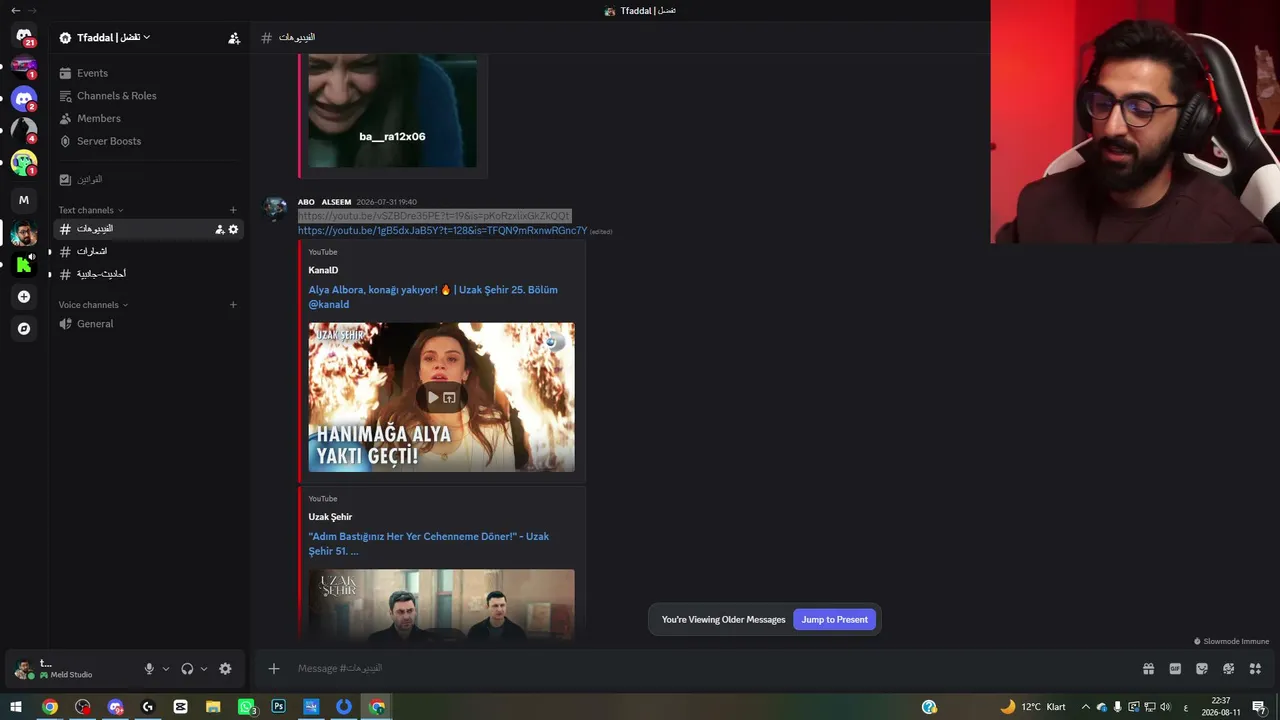Viewport: 1280px width, 720px height.
Task: Collapse the Text channels category
Action: [91, 210]
